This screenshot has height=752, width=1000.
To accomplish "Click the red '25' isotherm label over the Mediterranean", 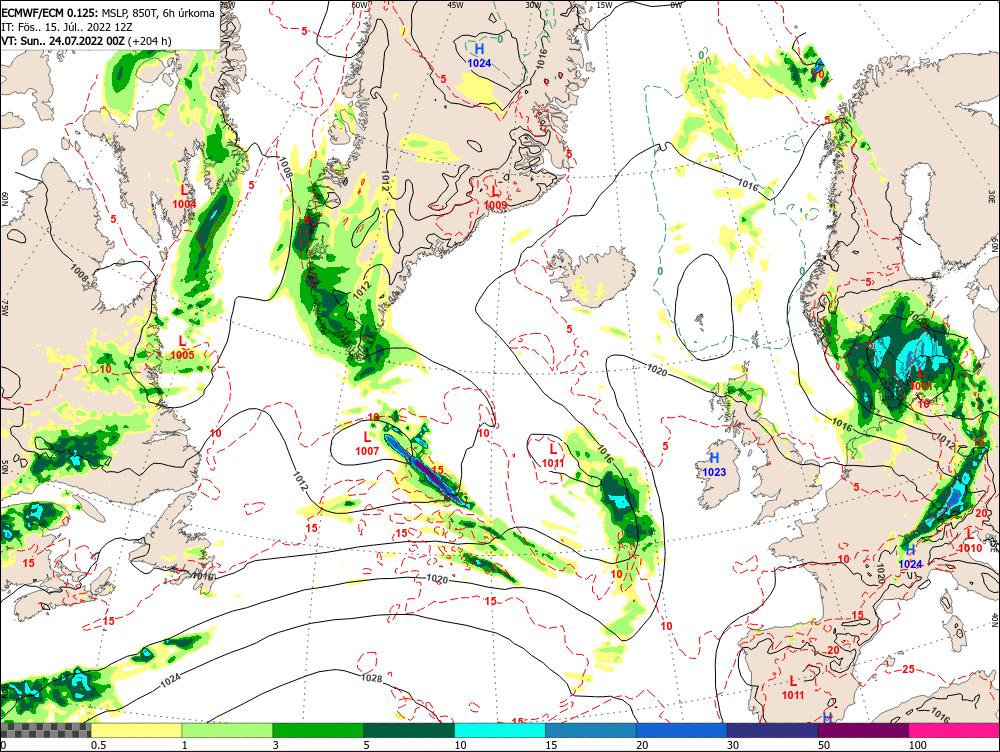I will point(909,669).
